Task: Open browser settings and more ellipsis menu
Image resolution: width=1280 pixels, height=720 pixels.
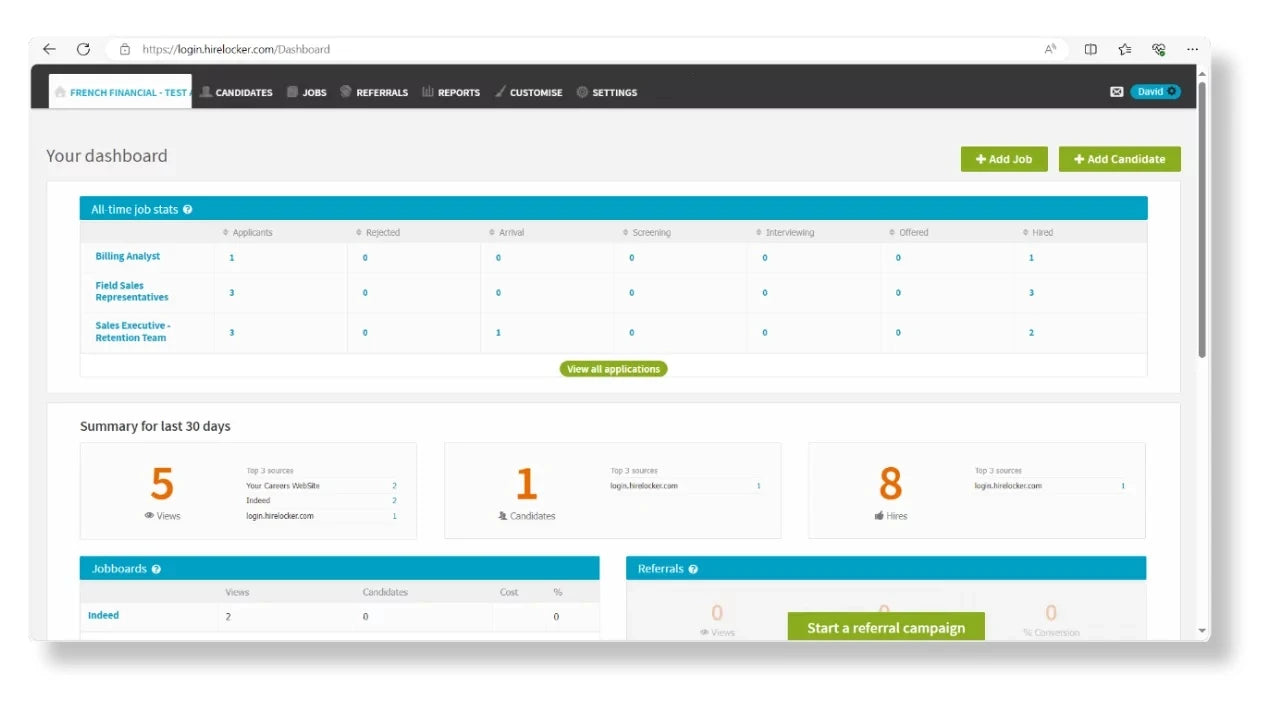Action: click(x=1192, y=49)
